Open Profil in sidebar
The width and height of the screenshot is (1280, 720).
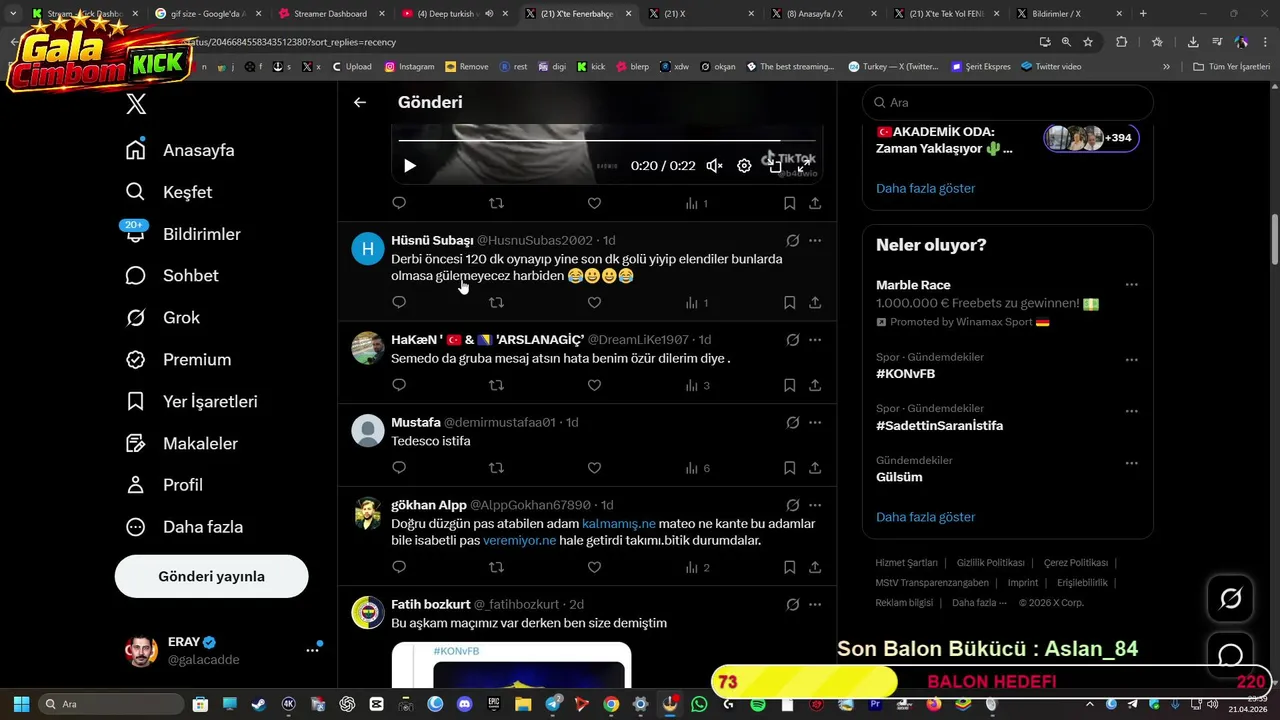tap(164, 485)
